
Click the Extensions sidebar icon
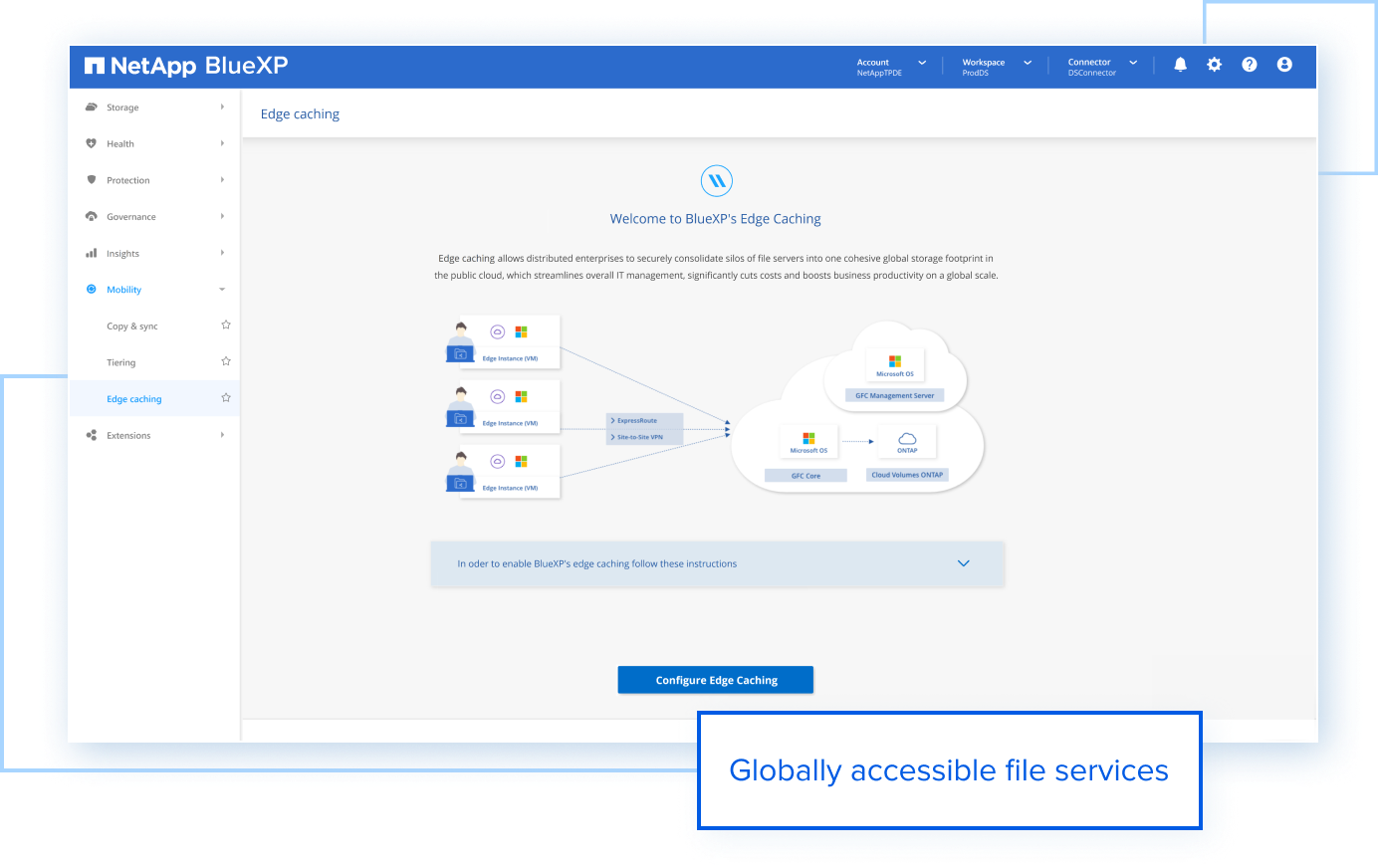coord(92,435)
